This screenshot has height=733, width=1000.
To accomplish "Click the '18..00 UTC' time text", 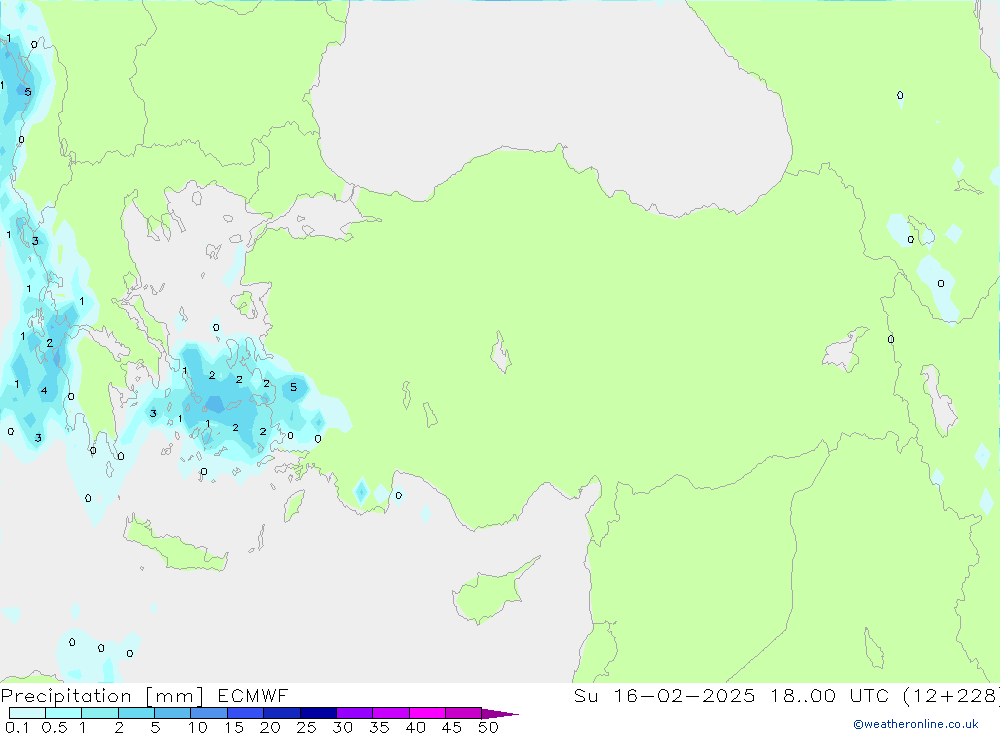I will point(829,695).
